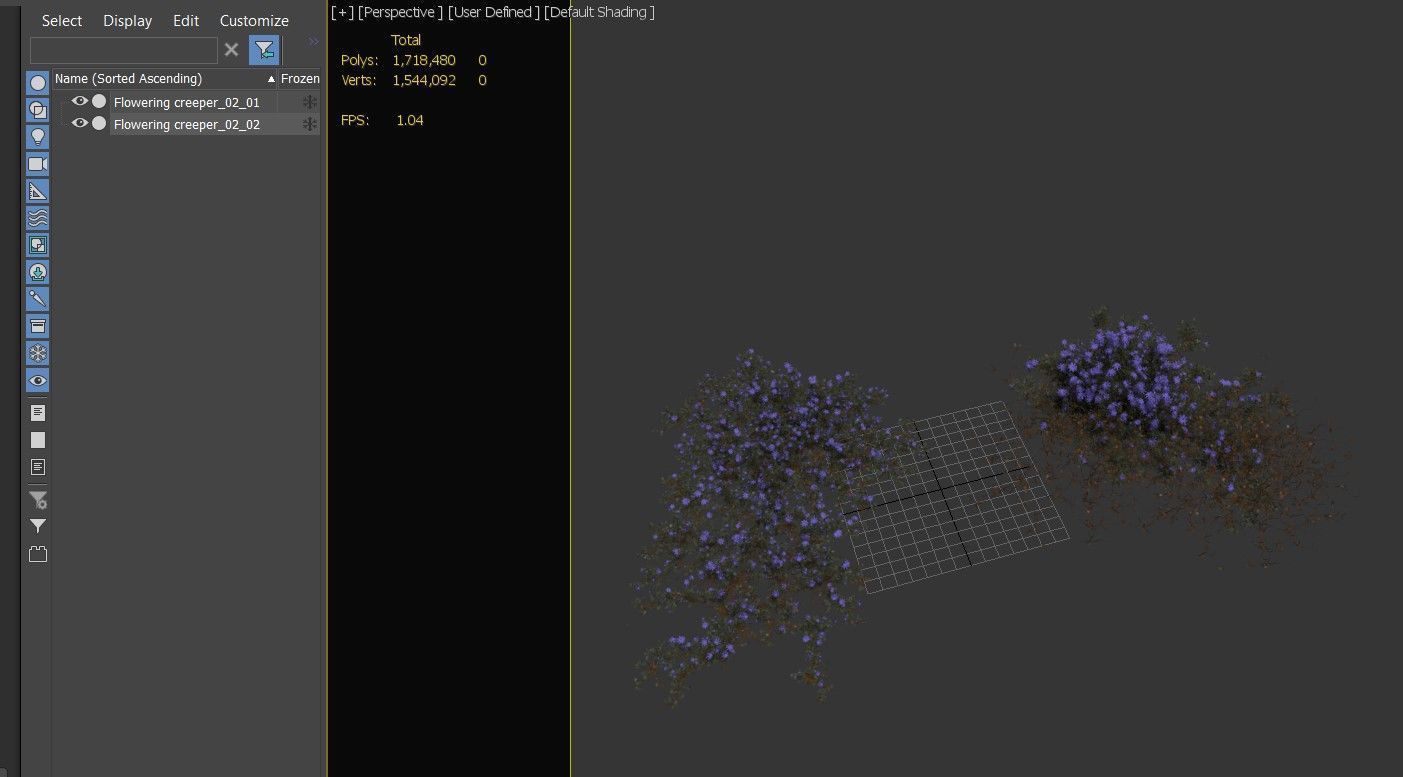The image size is (1403, 777).
Task: Open the [User Defined] viewport menu
Action: point(494,12)
